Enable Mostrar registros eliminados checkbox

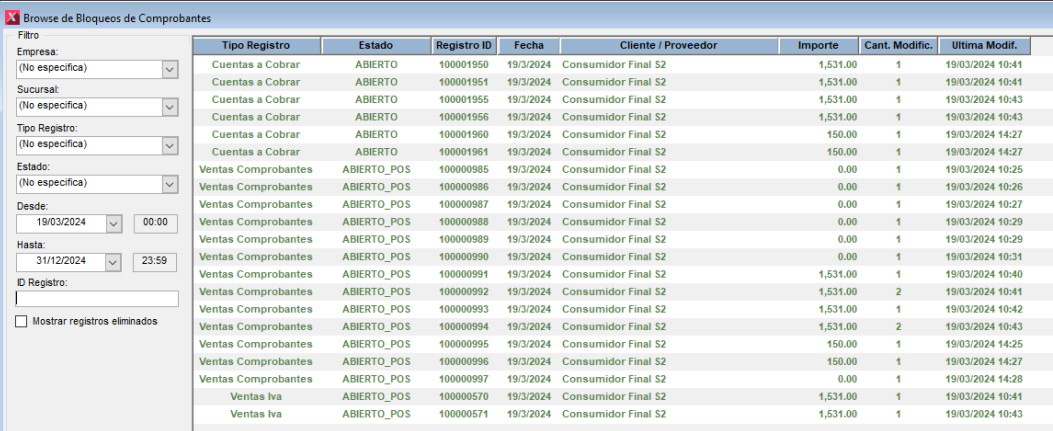coord(22,321)
